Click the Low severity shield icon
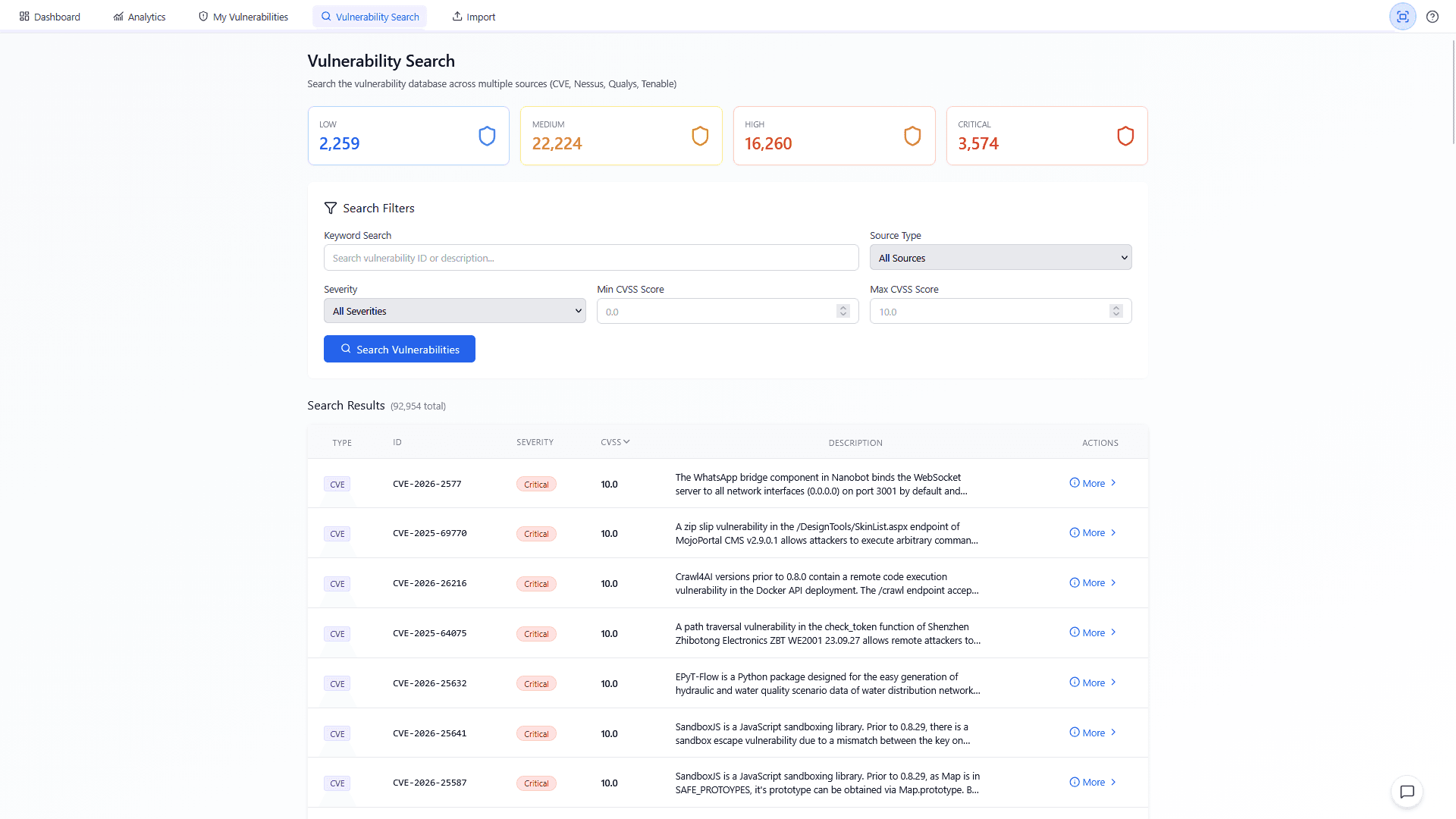Image resolution: width=1456 pixels, height=819 pixels. click(x=487, y=135)
